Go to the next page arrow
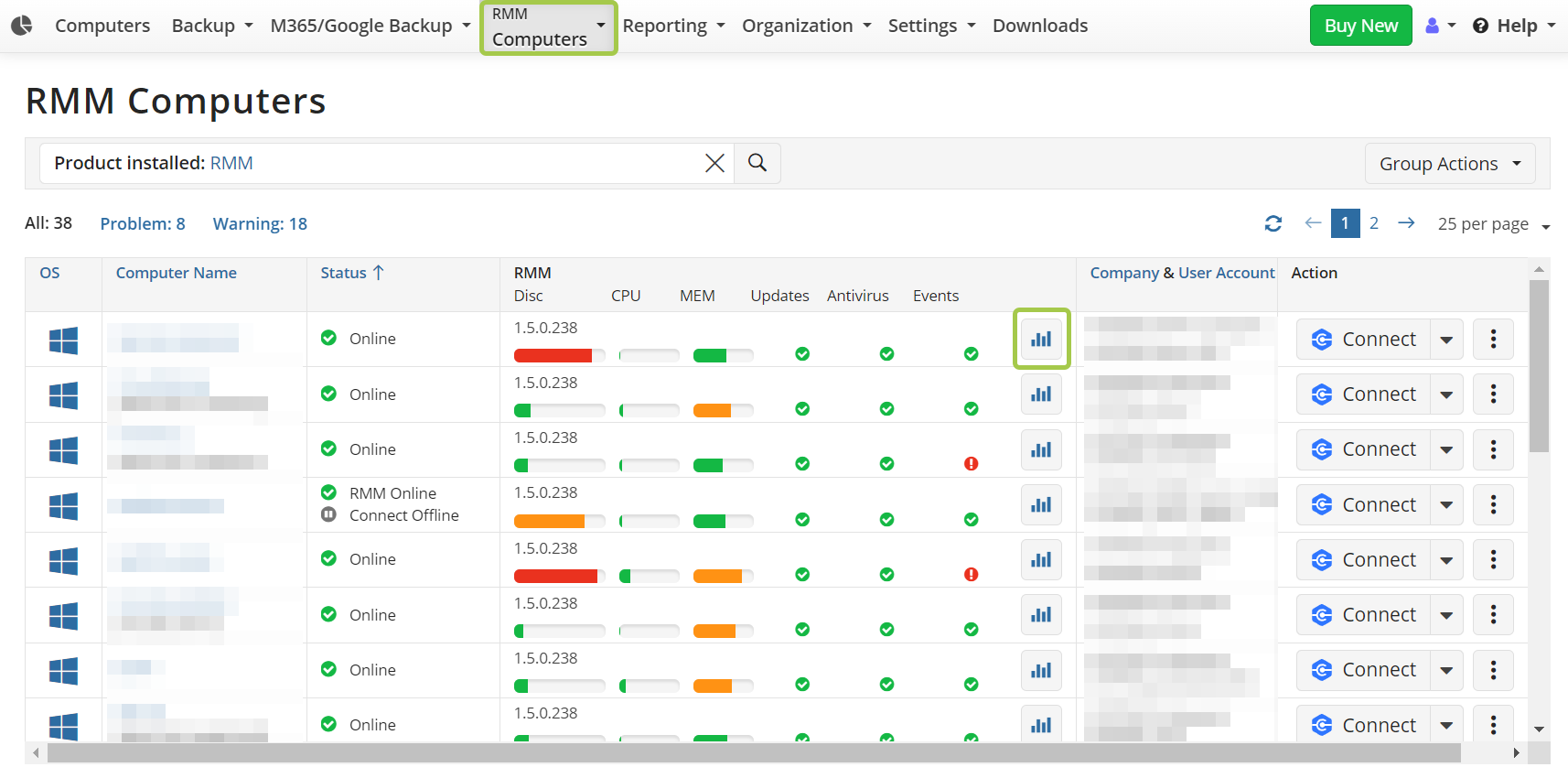The width and height of the screenshot is (1568, 778). tap(1407, 223)
